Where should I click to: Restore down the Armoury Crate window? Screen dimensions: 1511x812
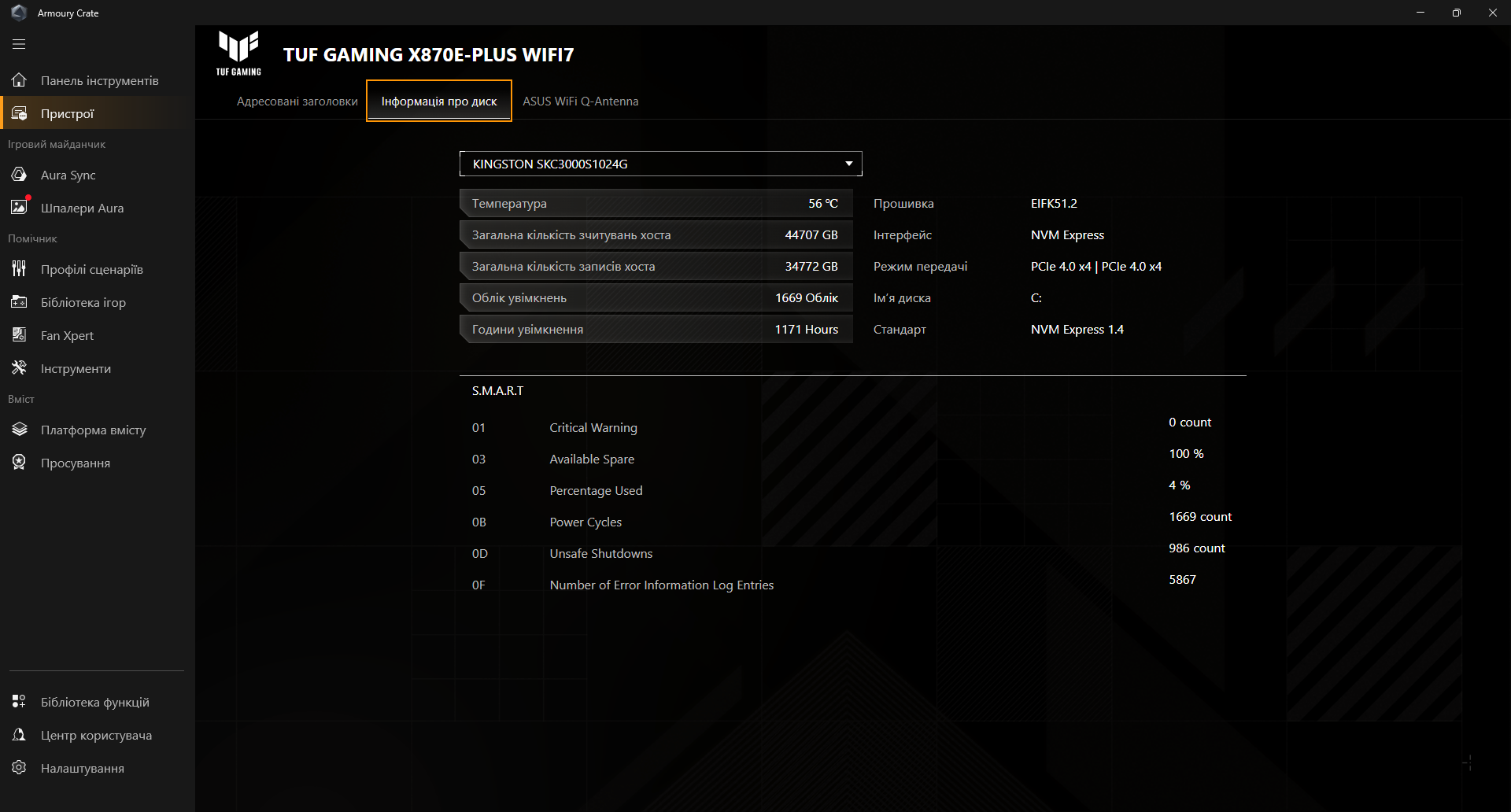pyautogui.click(x=1457, y=13)
